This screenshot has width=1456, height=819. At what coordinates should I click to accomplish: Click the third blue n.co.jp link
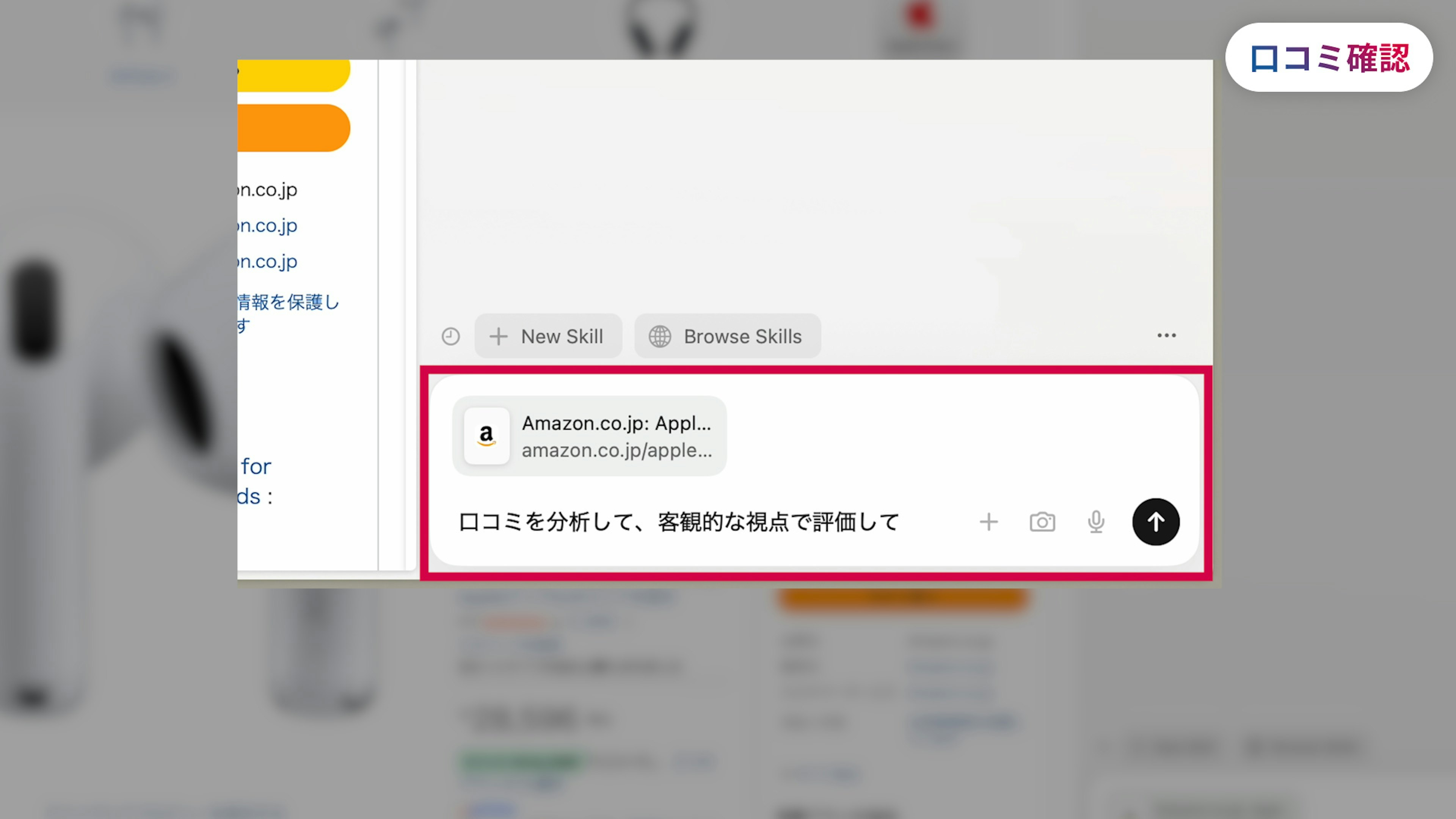coord(267,261)
